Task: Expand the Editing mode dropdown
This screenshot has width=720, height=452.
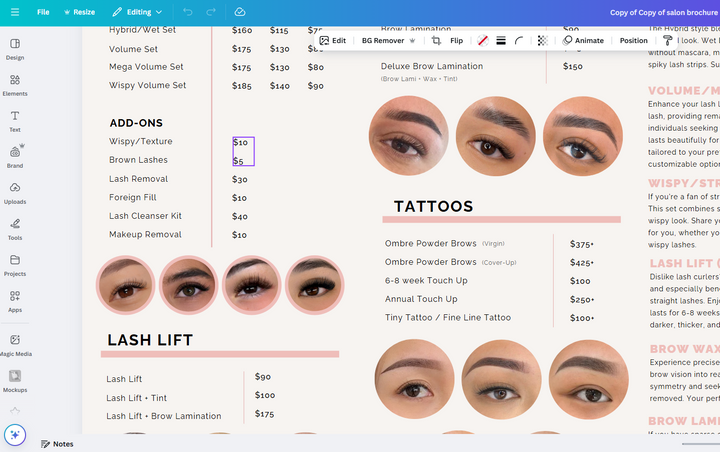Action: tap(137, 12)
